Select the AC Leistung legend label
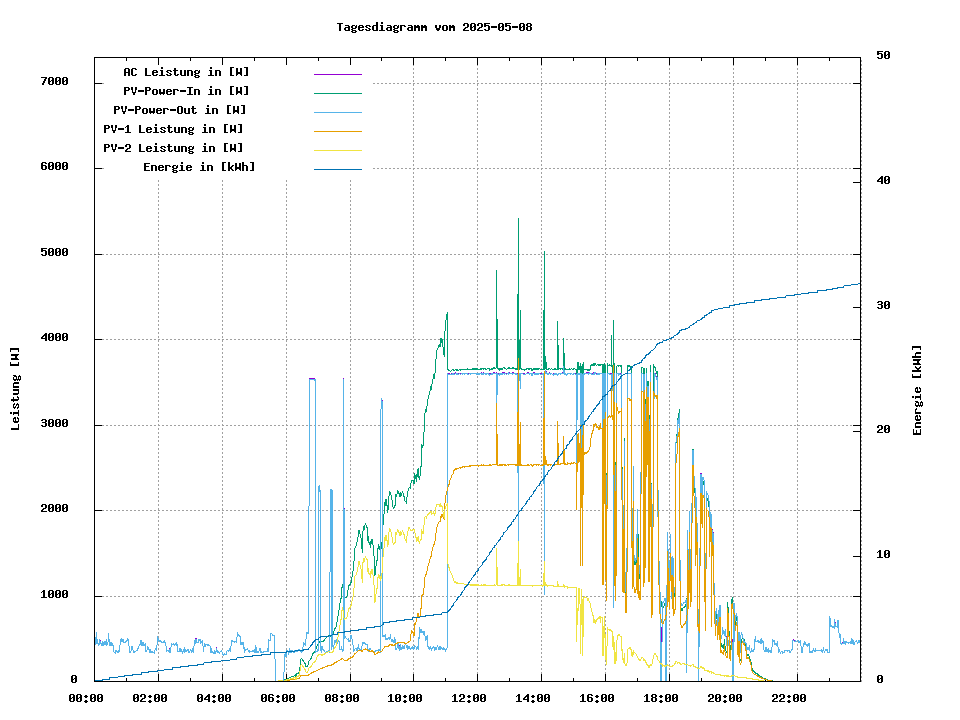Screen dimensions: 960x720 [186, 72]
